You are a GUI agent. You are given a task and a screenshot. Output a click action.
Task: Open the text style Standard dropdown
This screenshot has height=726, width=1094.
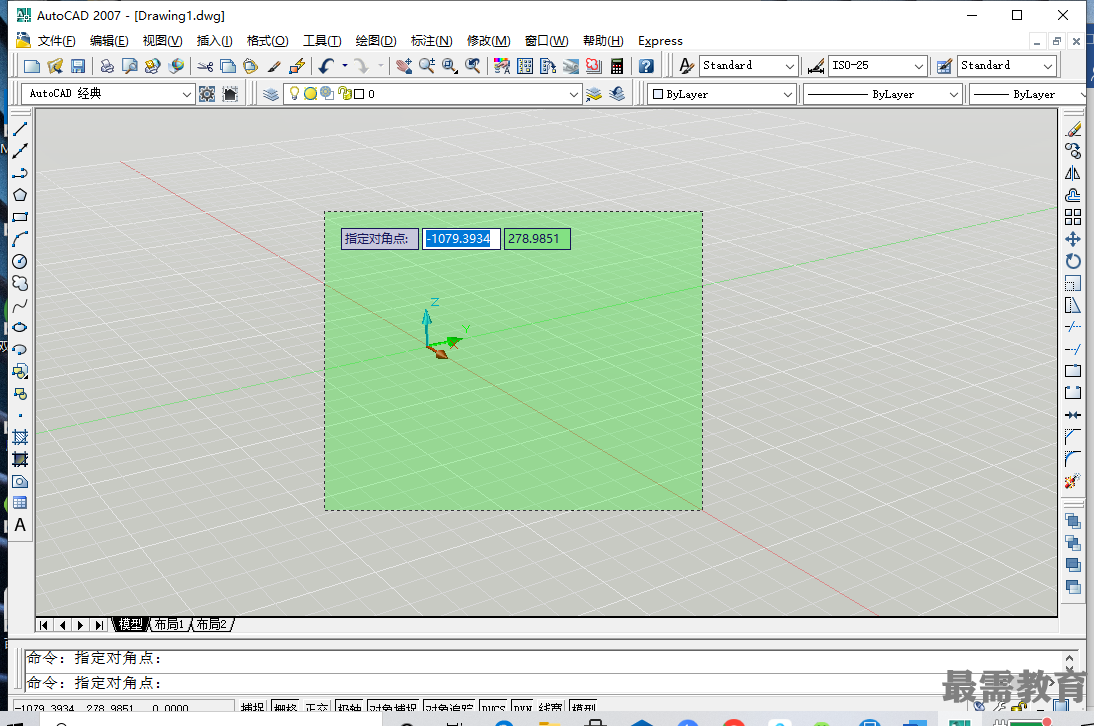[789, 66]
